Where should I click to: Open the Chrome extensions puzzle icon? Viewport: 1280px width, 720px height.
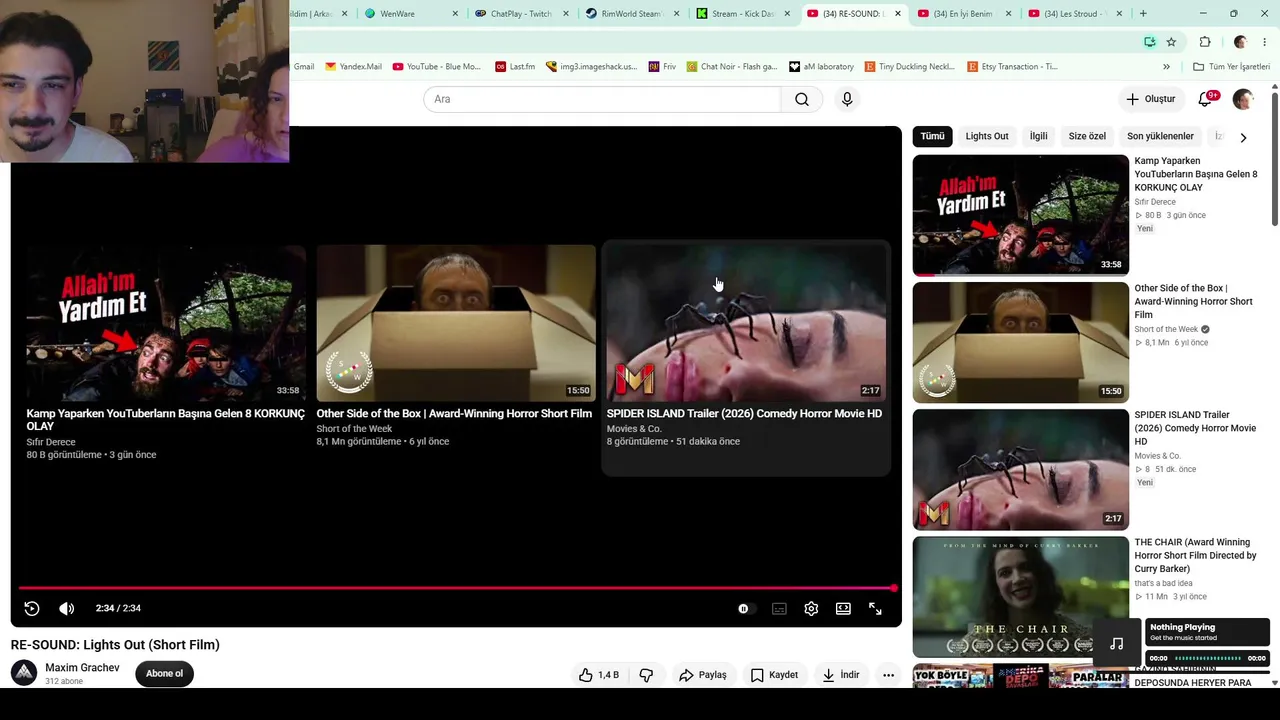point(1205,42)
